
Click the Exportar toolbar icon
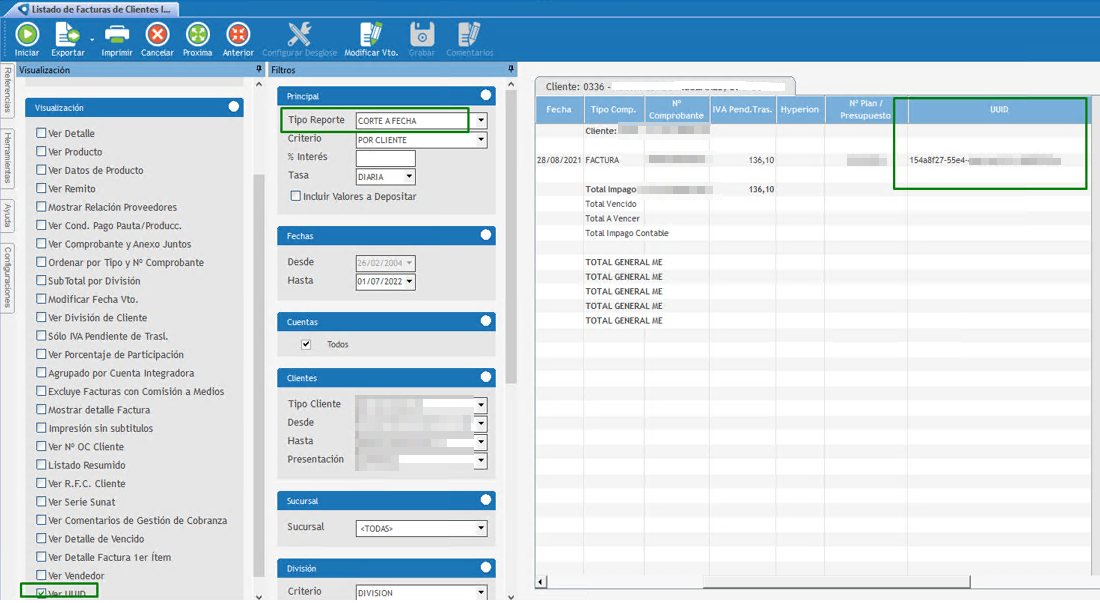point(67,34)
